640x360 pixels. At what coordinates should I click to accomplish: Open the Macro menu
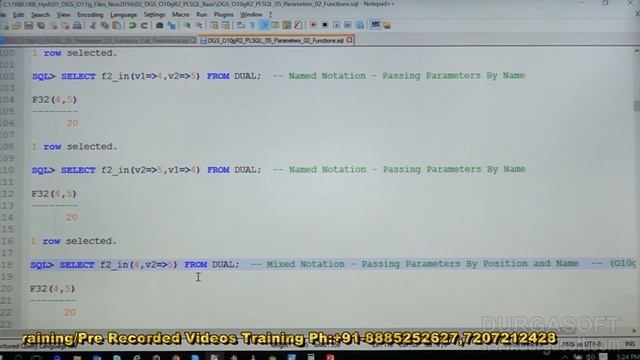pos(181,15)
